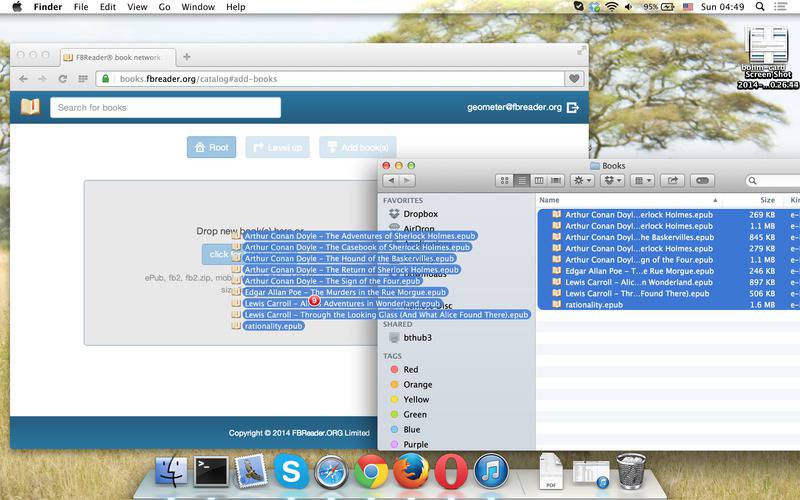Open the Apple menu
This screenshot has width=800, height=500.
[x=17, y=7]
